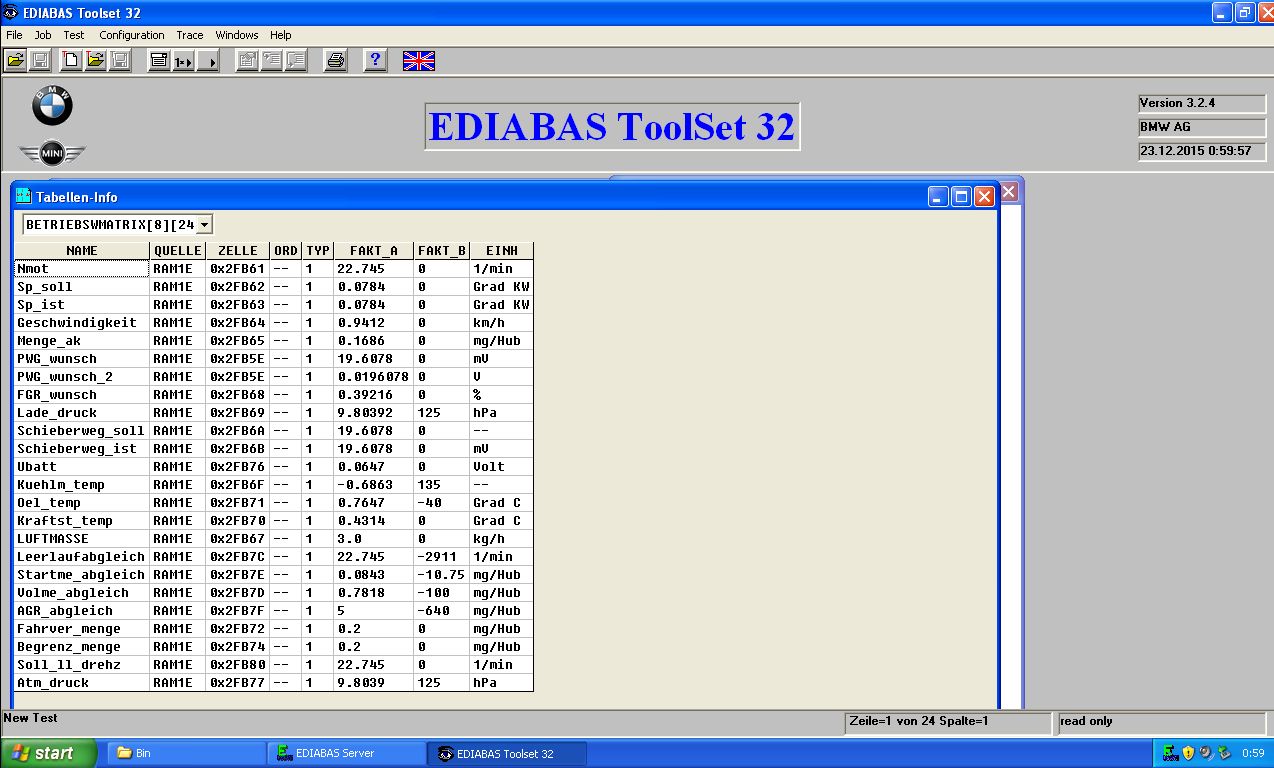Select the LUFTMASSE row name
Viewport: 1274px width, 768px height.
[x=82, y=539]
